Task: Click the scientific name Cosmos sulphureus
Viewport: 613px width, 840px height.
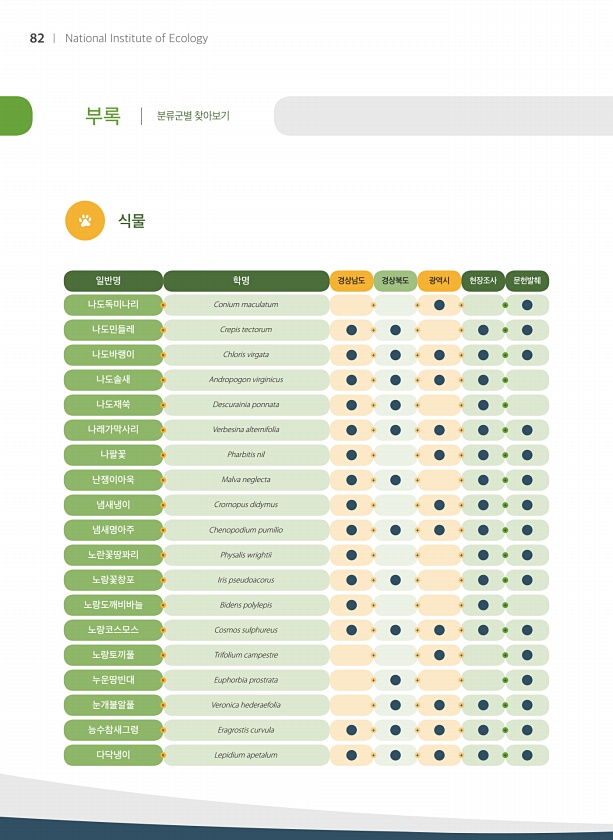Action: pos(246,630)
